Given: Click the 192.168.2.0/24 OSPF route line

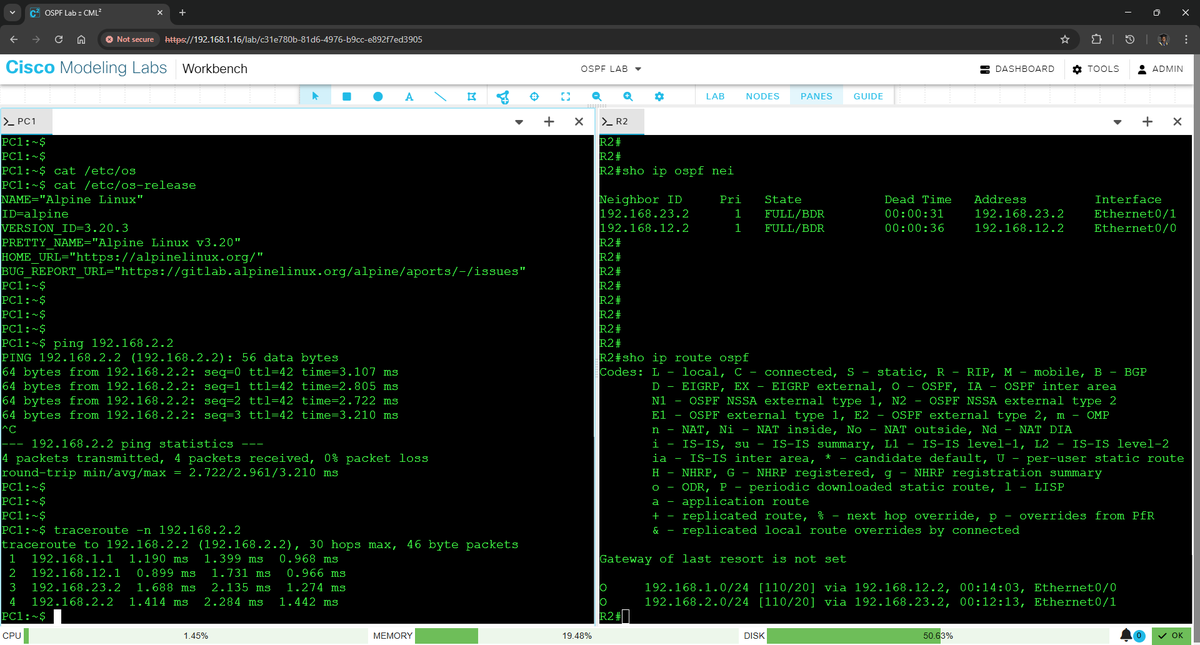Looking at the screenshot, I should [x=858, y=601].
